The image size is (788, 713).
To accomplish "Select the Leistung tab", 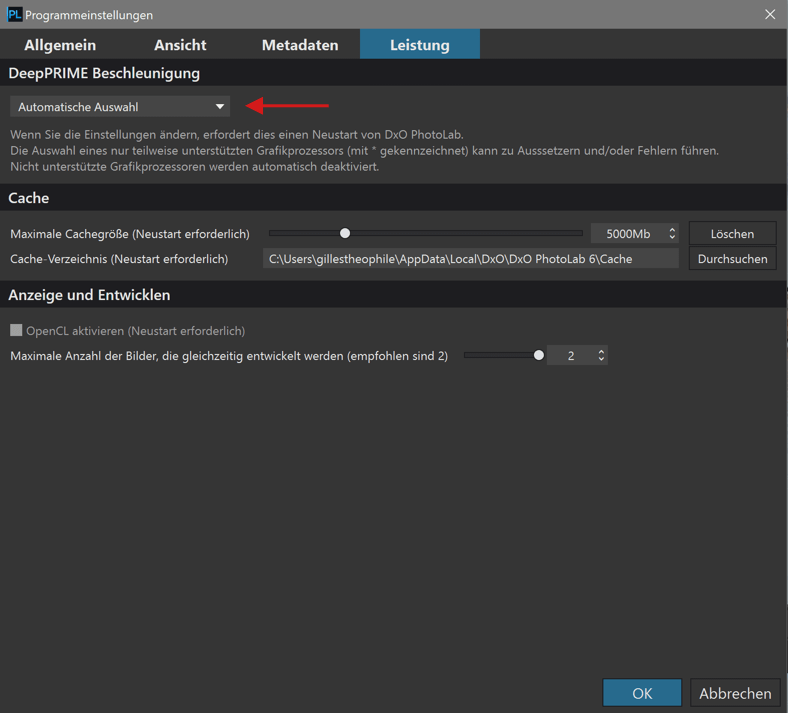I will tap(420, 44).
